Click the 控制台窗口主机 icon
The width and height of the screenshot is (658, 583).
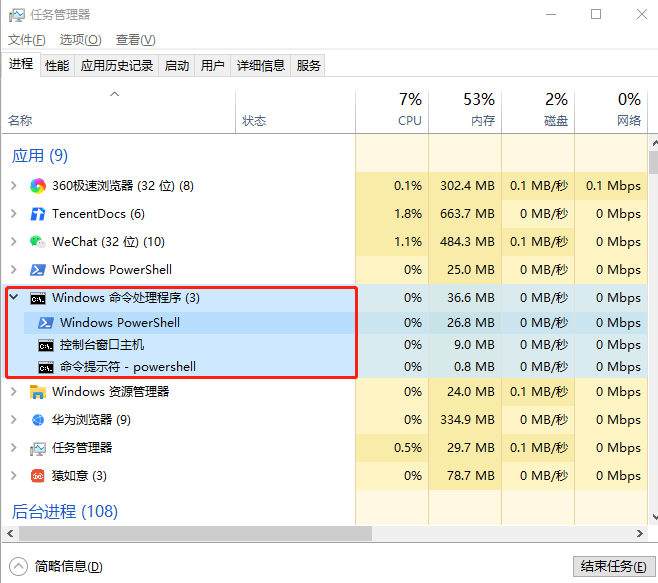[46, 345]
